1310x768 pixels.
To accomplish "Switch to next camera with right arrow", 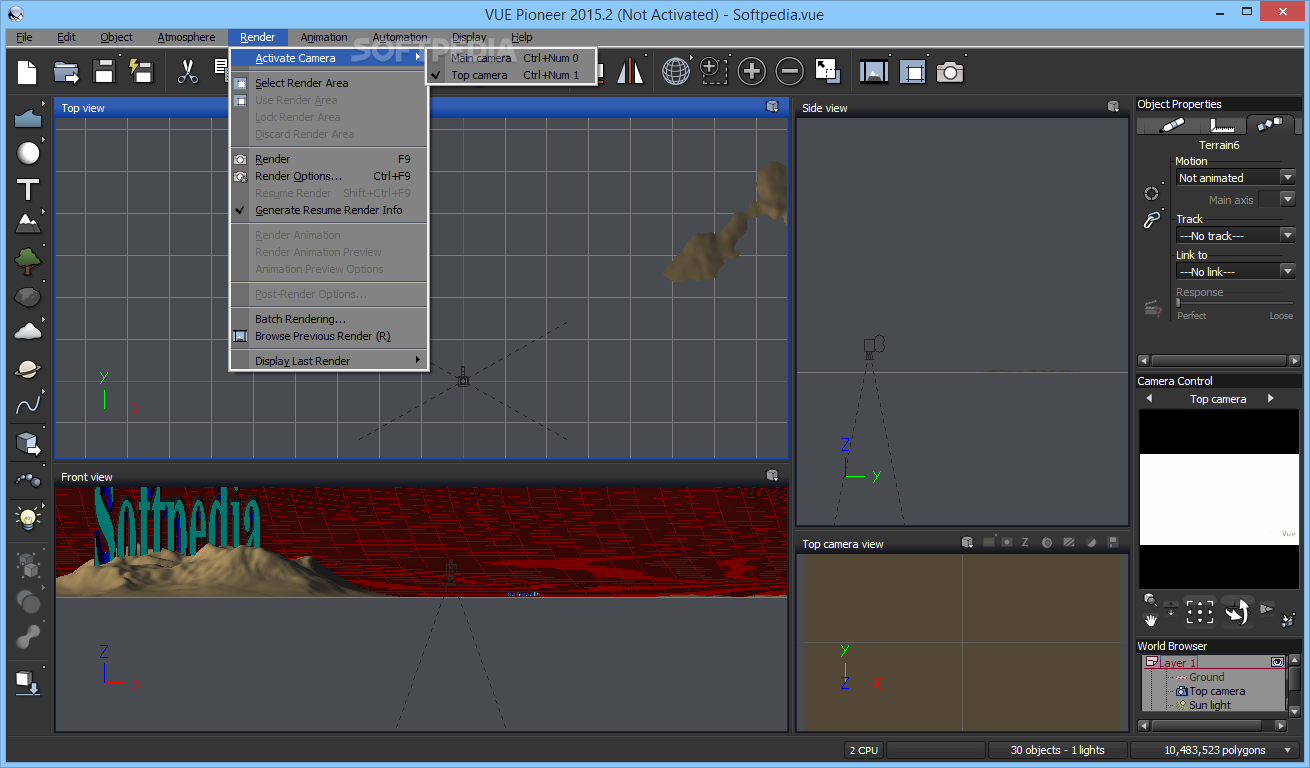I will 1271,399.
